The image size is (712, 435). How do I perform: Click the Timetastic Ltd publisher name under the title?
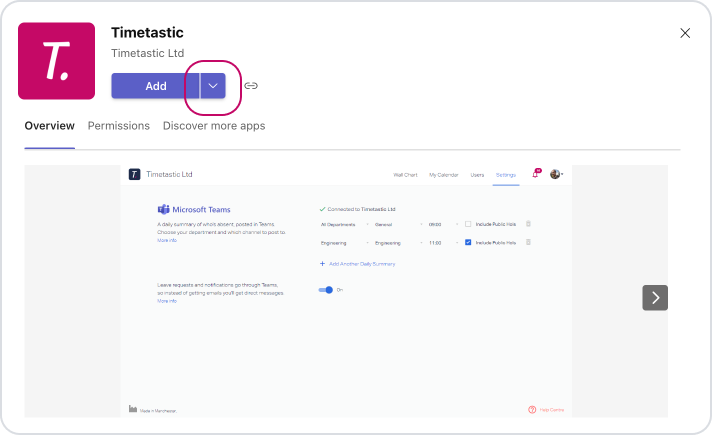[x=148, y=53]
